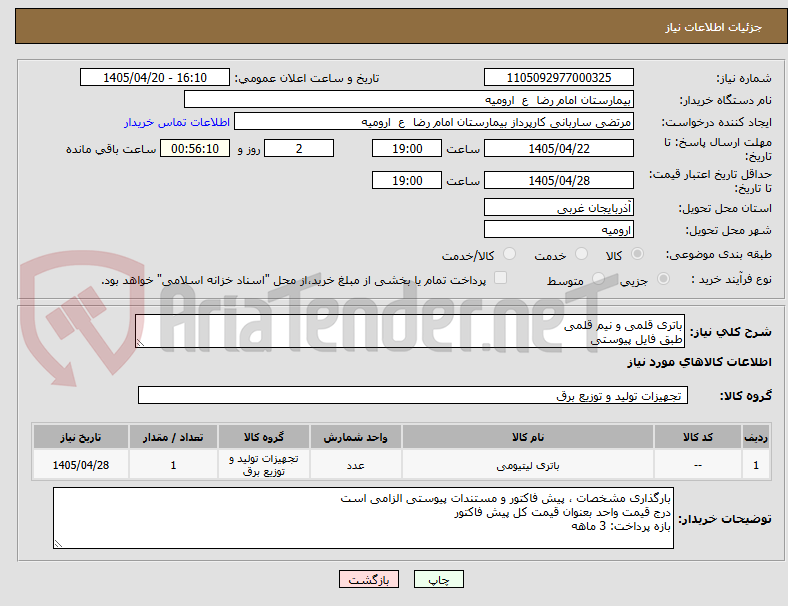The height and width of the screenshot is (606, 788).
Task: Click the گروه کالا column header in table
Action: [264, 437]
